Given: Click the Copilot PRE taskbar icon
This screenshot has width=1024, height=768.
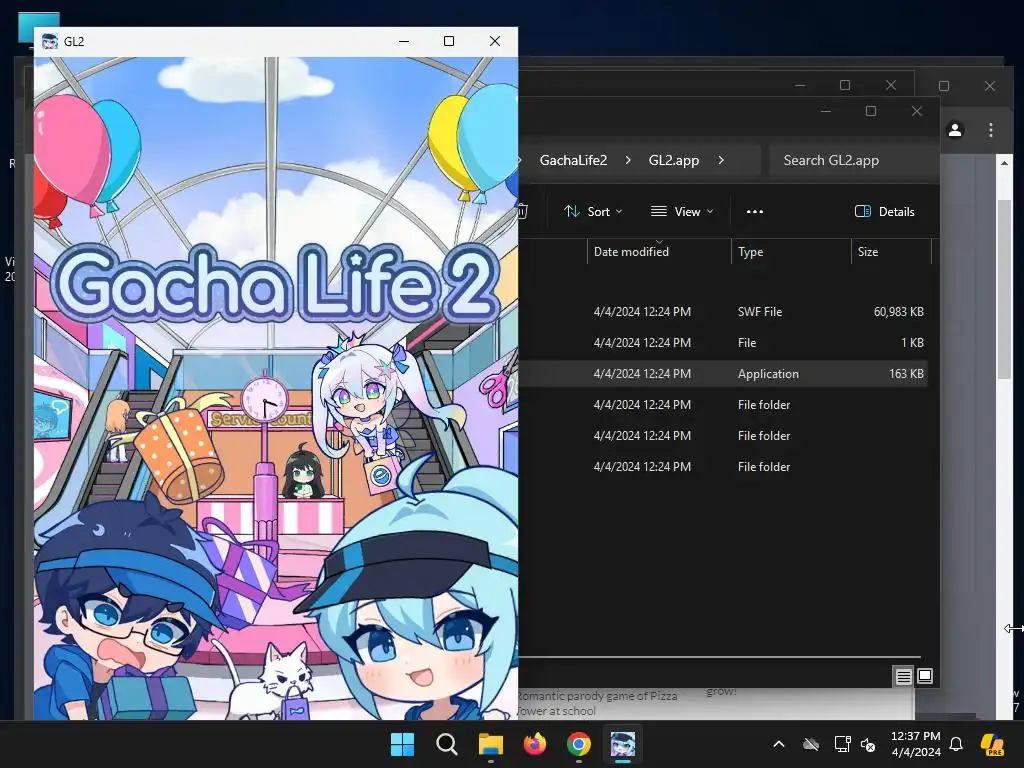Looking at the screenshot, I should pos(993,744).
